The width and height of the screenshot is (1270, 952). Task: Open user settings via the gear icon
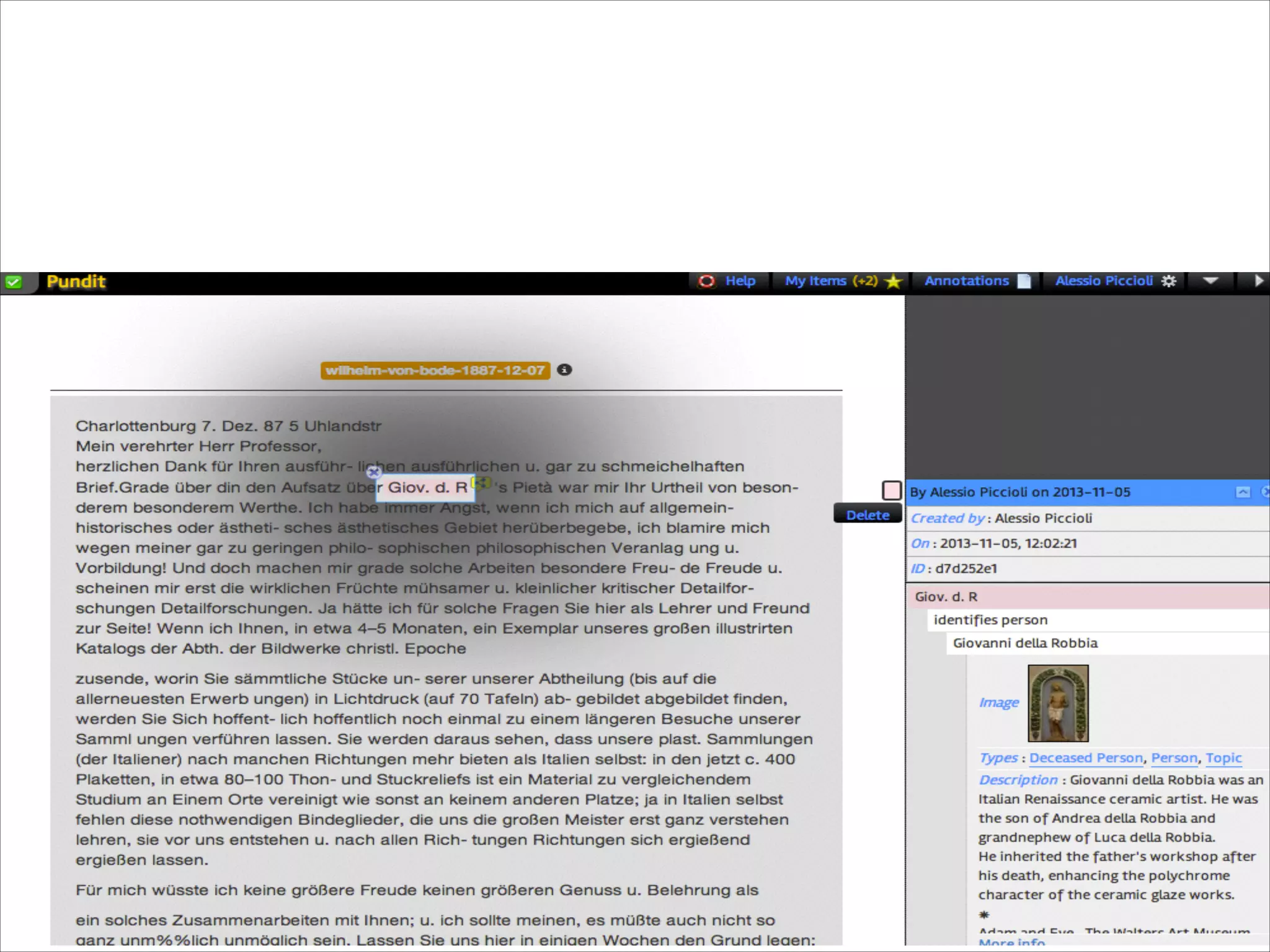[x=1169, y=281]
